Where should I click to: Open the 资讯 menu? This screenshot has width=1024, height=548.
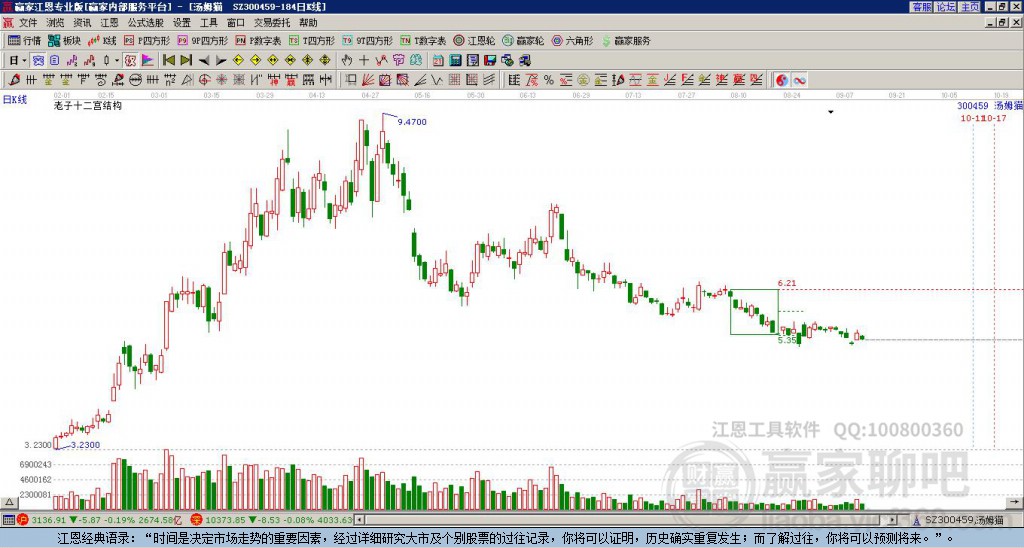[82, 23]
